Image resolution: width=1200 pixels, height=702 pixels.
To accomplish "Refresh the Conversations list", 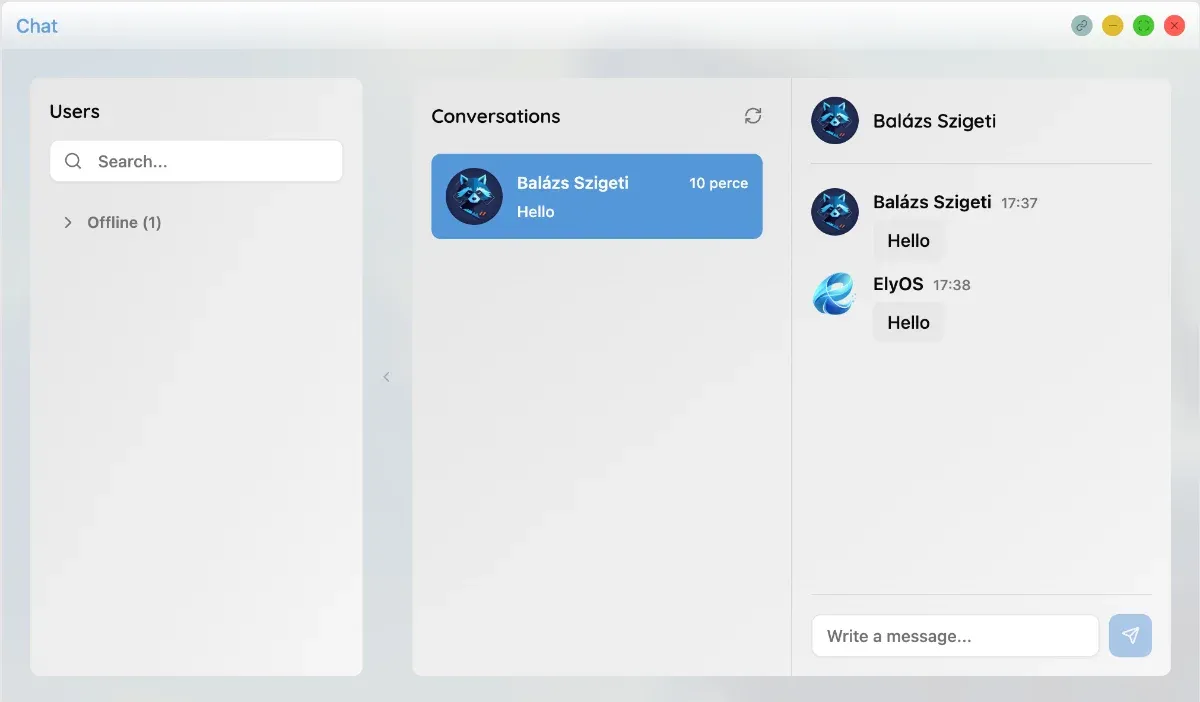I will point(753,116).
